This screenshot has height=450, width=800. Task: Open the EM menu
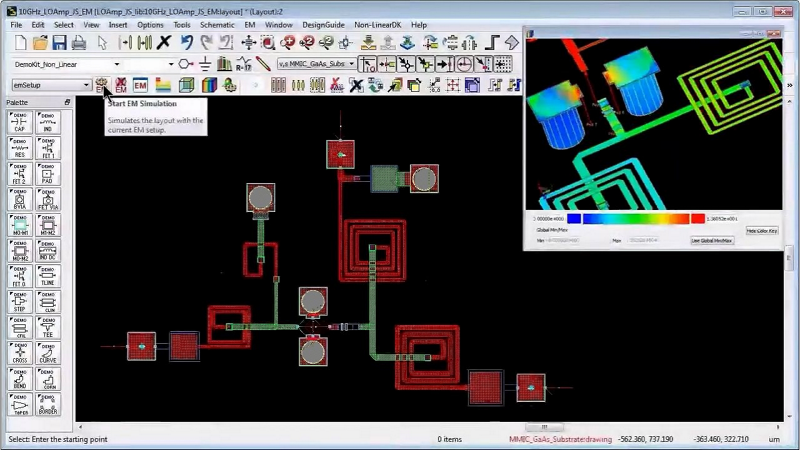coord(249,24)
